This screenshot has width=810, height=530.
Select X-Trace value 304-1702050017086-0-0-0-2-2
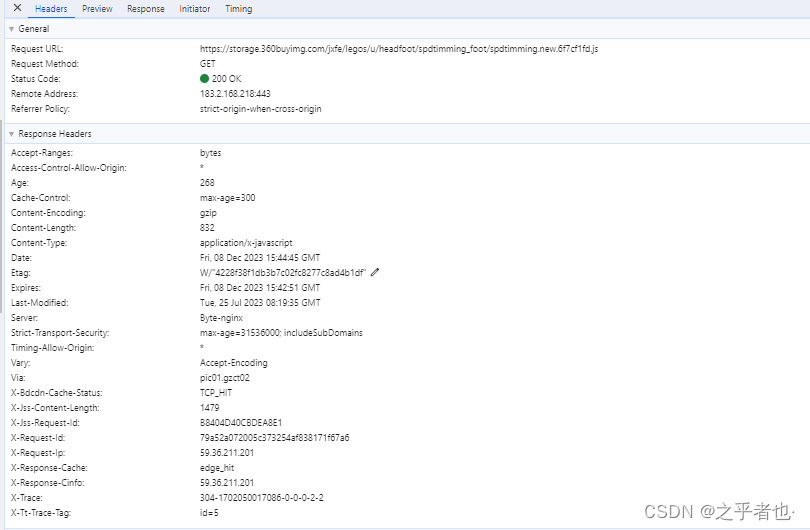pyautogui.click(x=261, y=497)
